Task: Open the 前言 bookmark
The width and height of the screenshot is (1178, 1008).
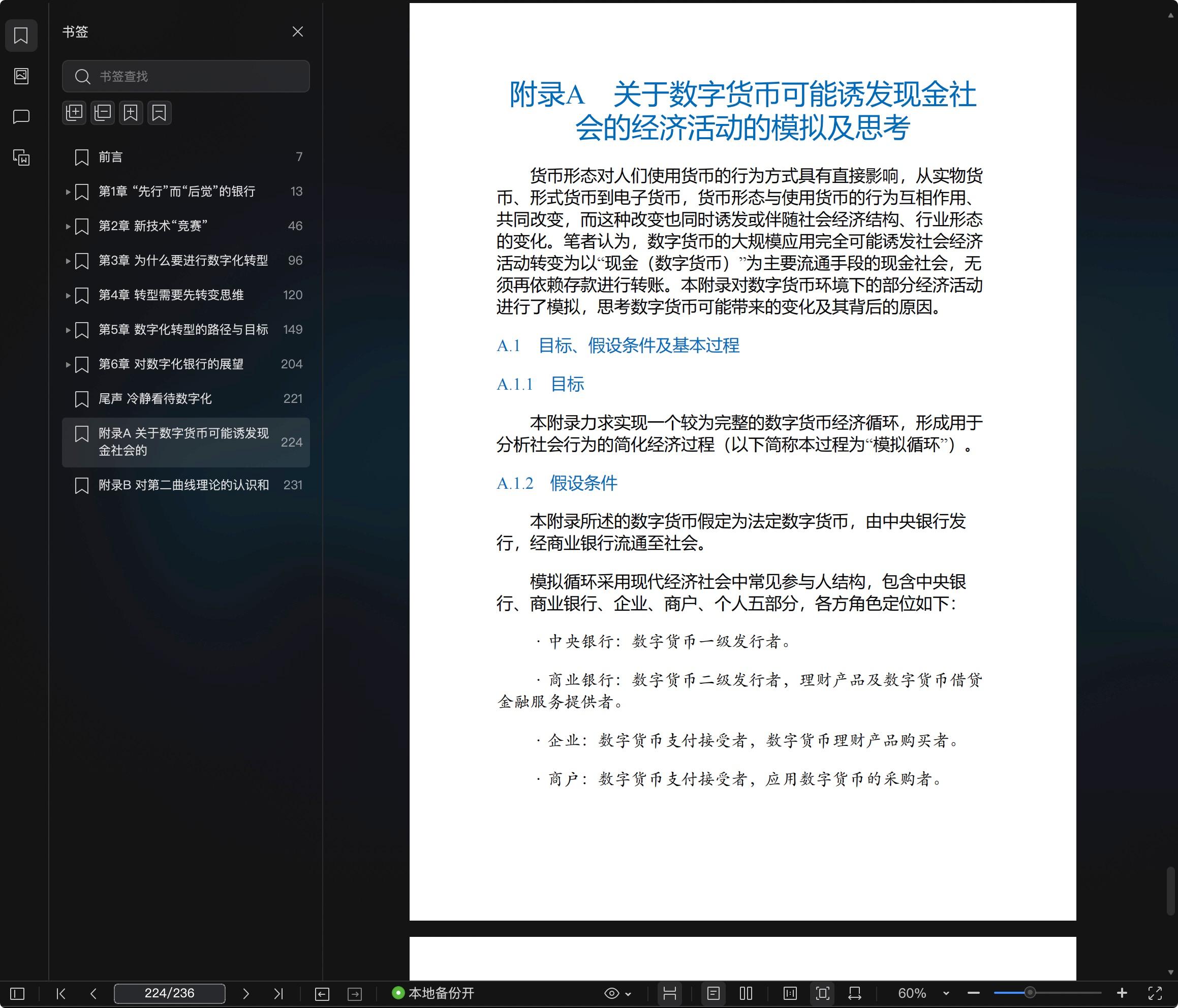Action: (x=186, y=157)
